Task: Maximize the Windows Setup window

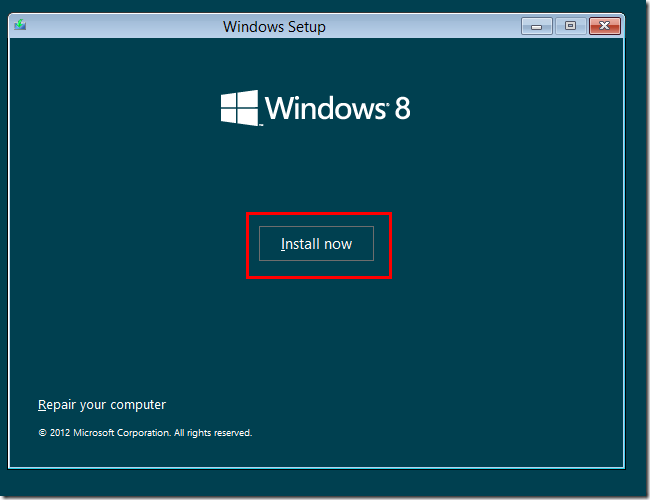Action: [570, 26]
